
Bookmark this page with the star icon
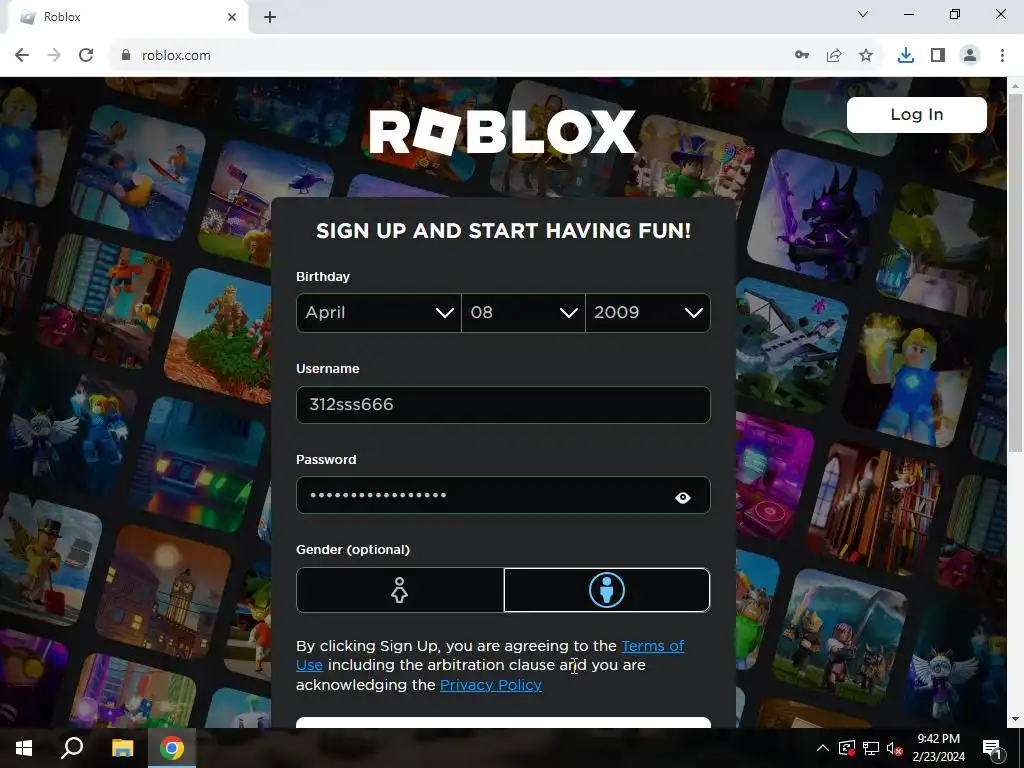click(866, 56)
